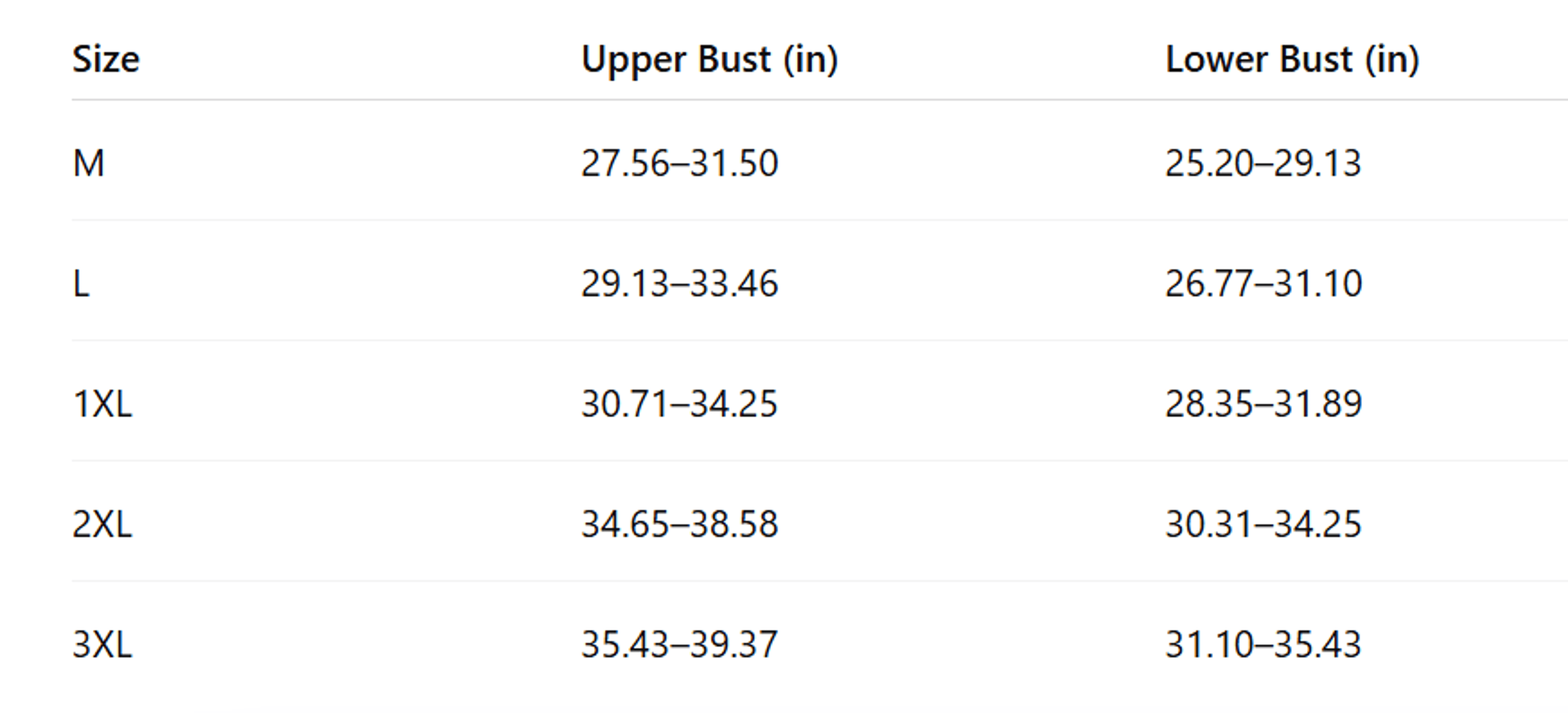
Task: Select the L size cell
Action: pos(81,284)
